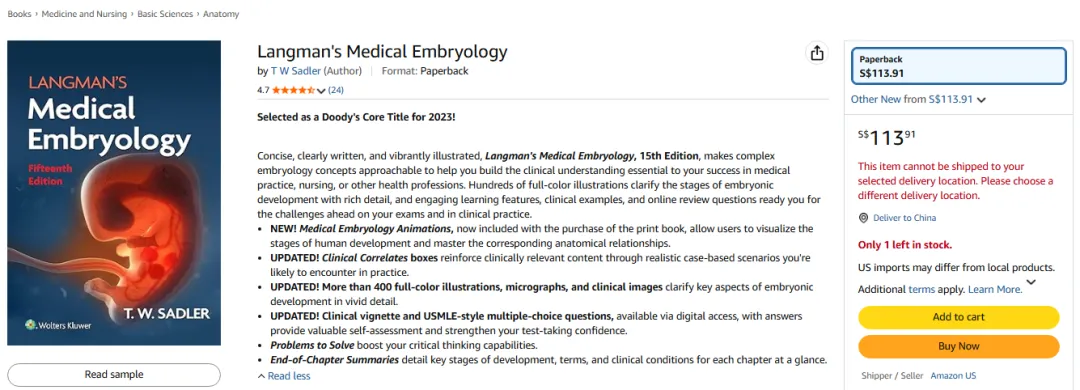Collapse the description with Read less
This screenshot has height=390, width=1080.
(284, 376)
